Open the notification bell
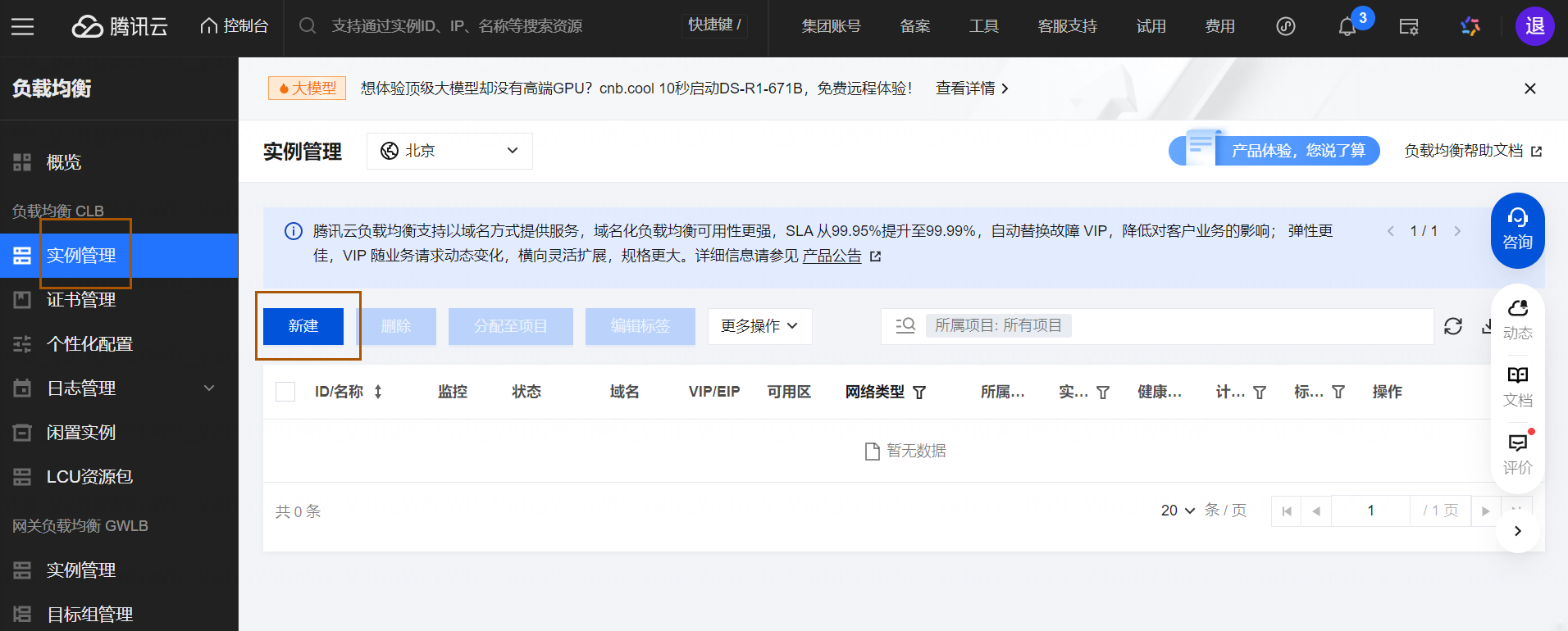 coord(1347,27)
